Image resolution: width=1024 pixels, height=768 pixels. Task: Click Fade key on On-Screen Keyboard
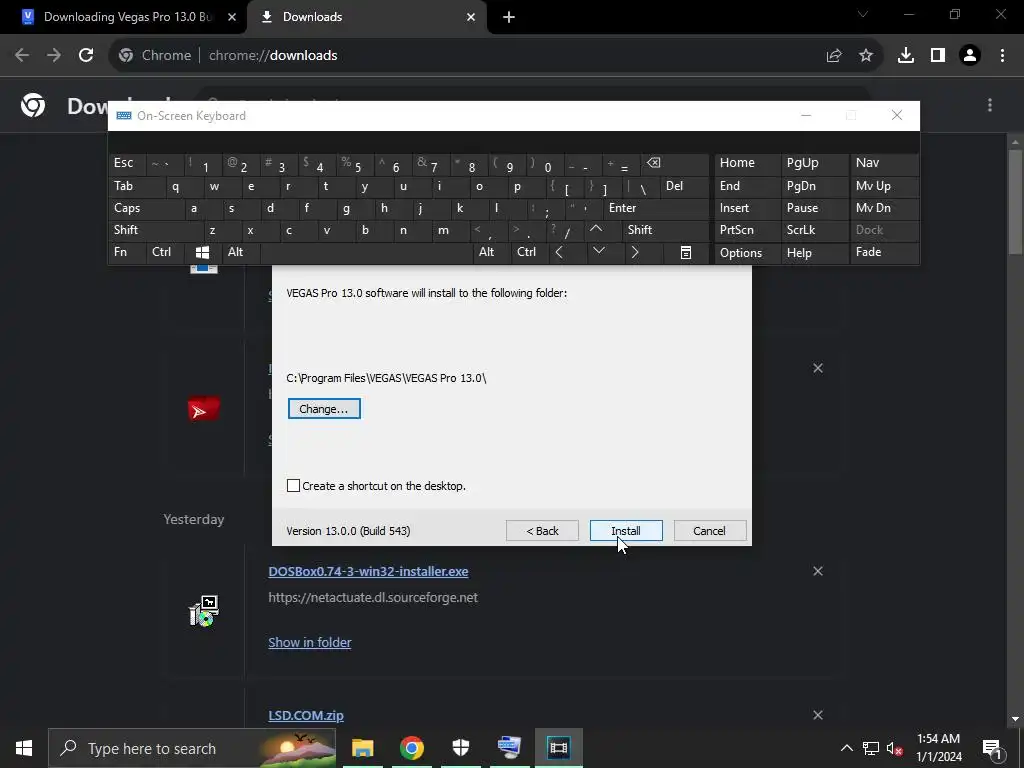point(884,252)
